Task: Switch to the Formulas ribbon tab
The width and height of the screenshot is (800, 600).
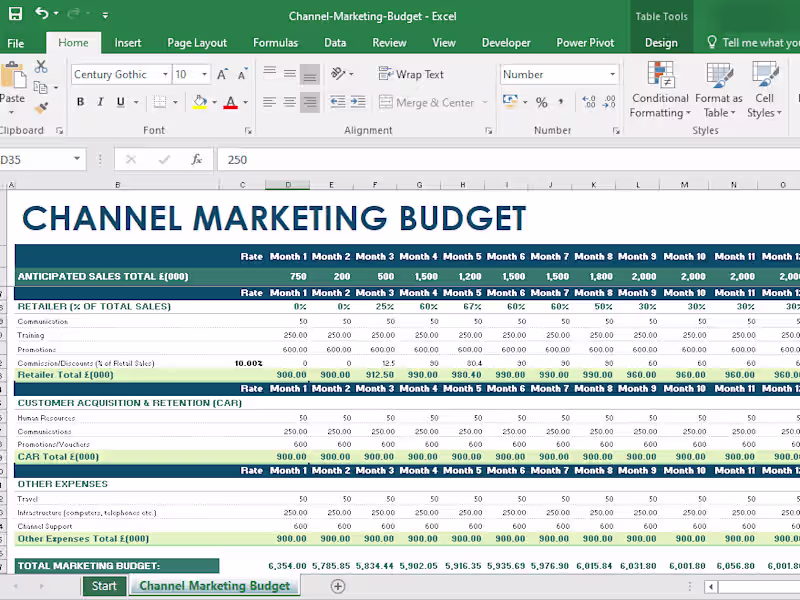Action: 275,43
